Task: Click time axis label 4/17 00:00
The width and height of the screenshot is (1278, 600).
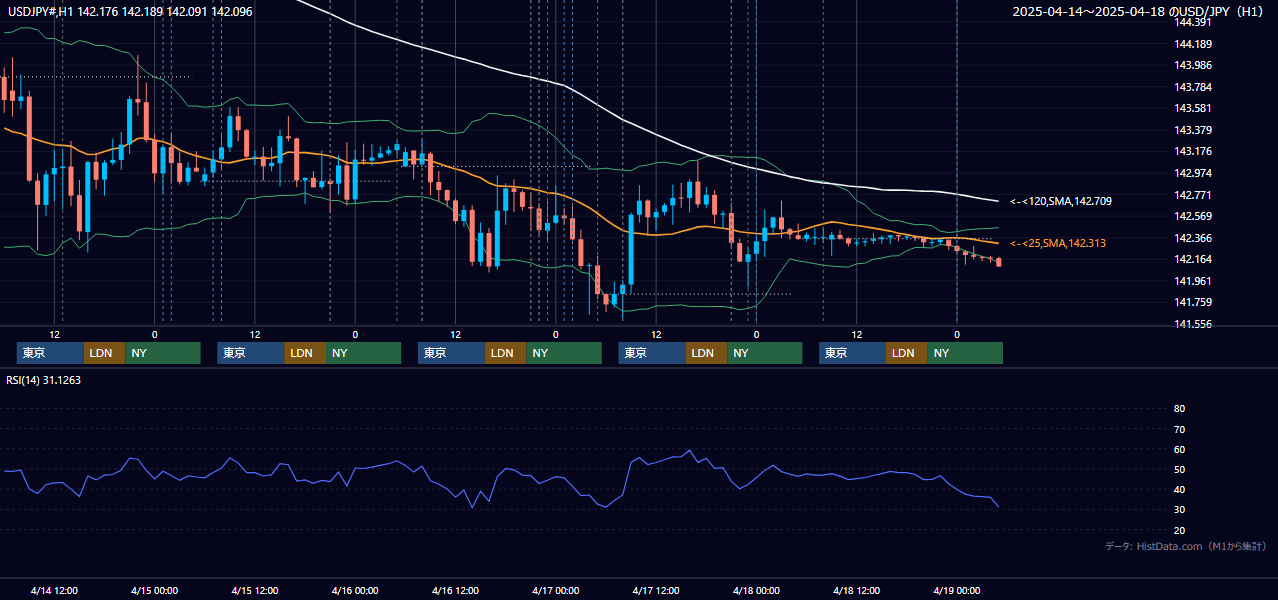Action: (556, 590)
